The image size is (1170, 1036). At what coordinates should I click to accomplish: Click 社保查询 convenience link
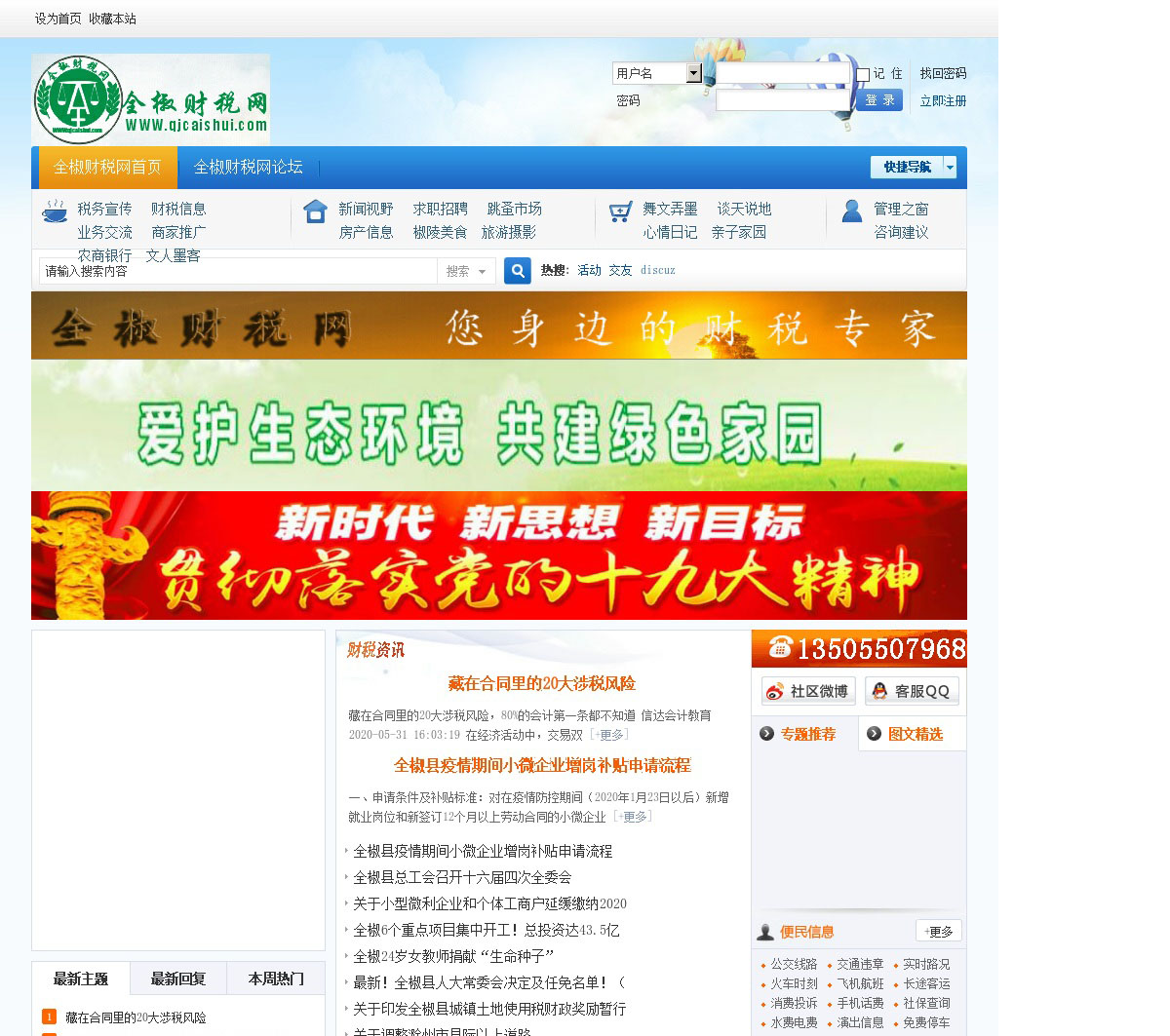[926, 1003]
